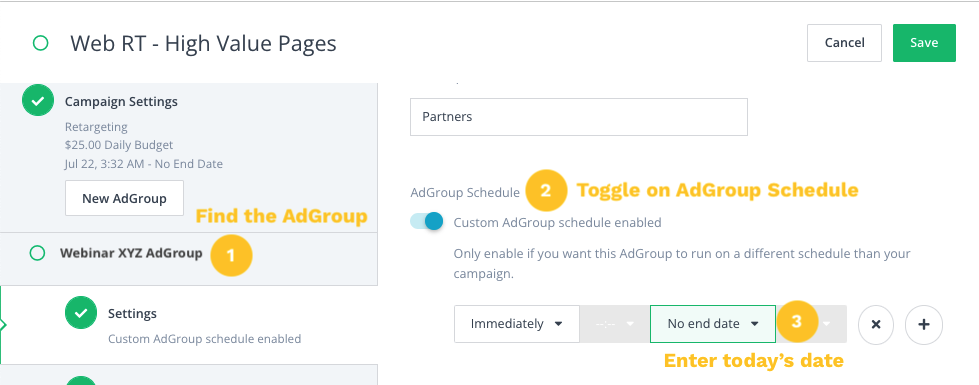The image size is (979, 385).
Task: Click the Settings step green checkmark icon
Action: [x=81, y=313]
